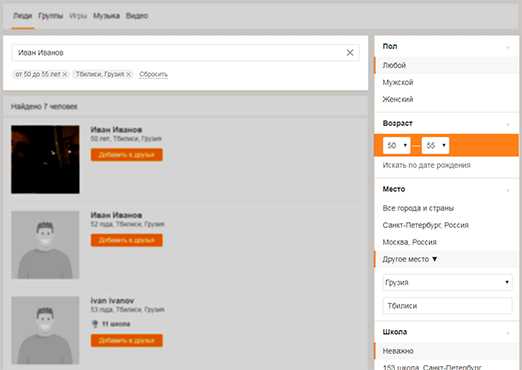Add Ivan Ivanov to friends
This screenshot has width=522, height=370.
pos(127,340)
